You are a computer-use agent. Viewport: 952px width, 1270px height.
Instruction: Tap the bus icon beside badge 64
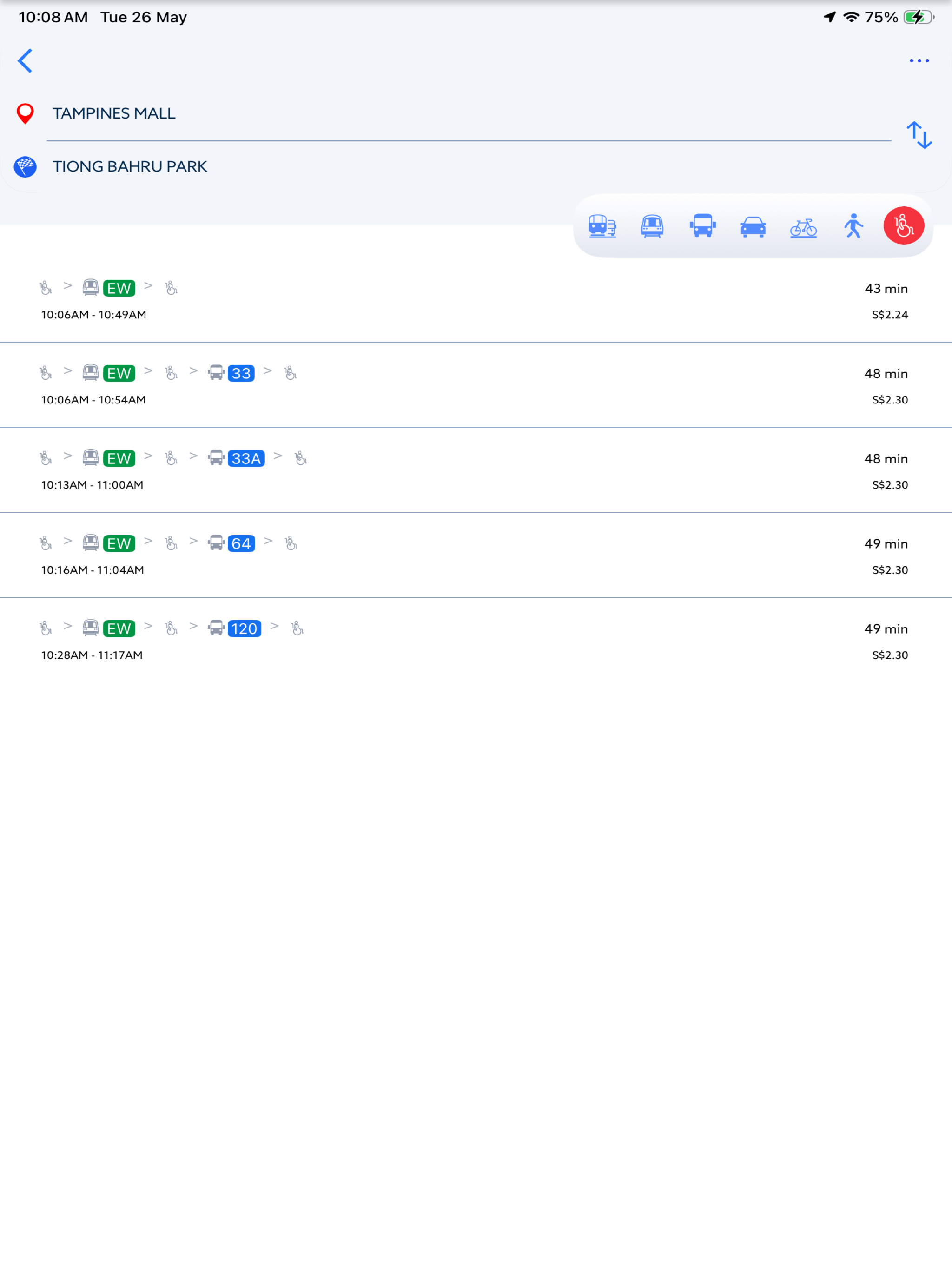[216, 542]
